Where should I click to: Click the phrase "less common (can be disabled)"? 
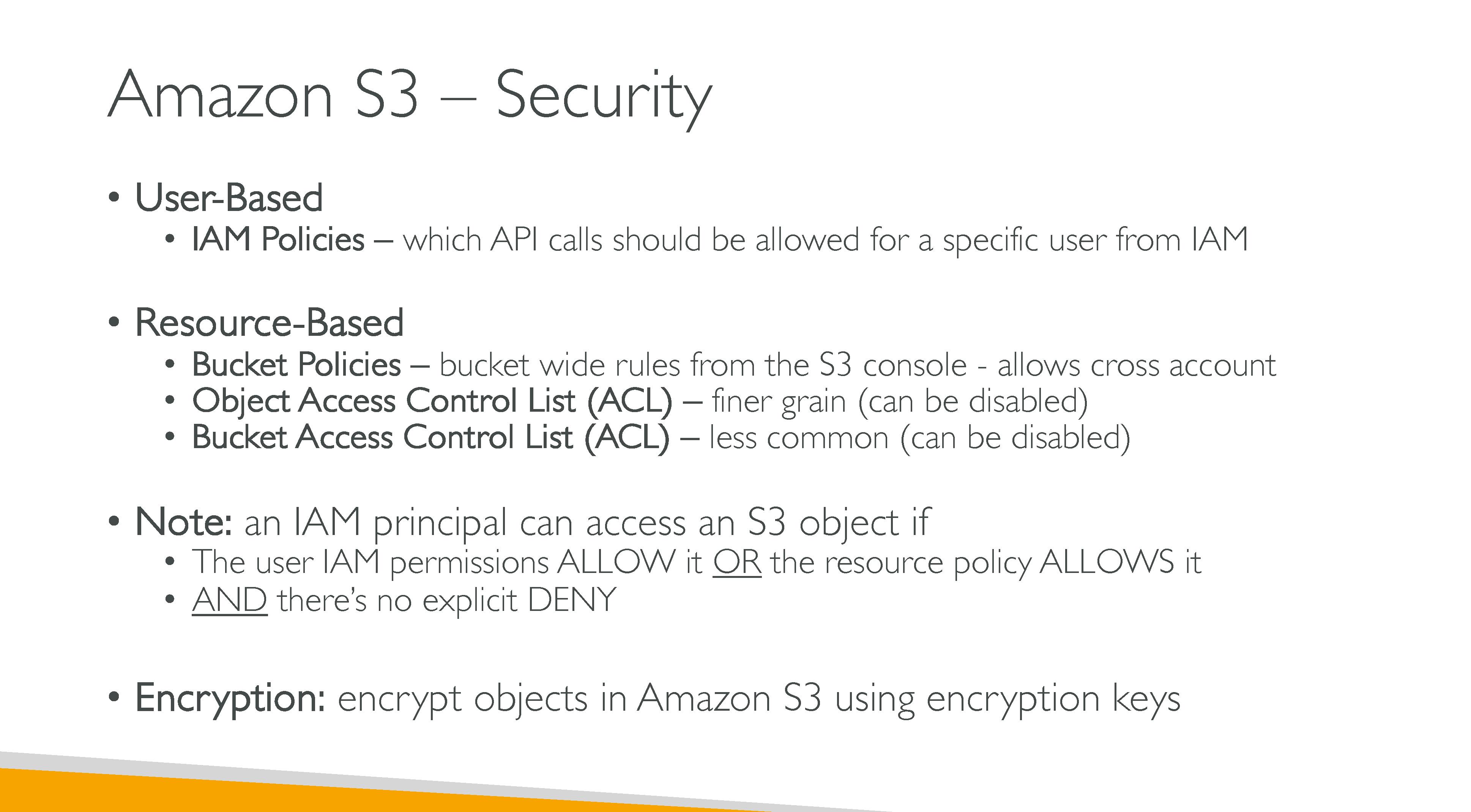pyautogui.click(x=919, y=437)
